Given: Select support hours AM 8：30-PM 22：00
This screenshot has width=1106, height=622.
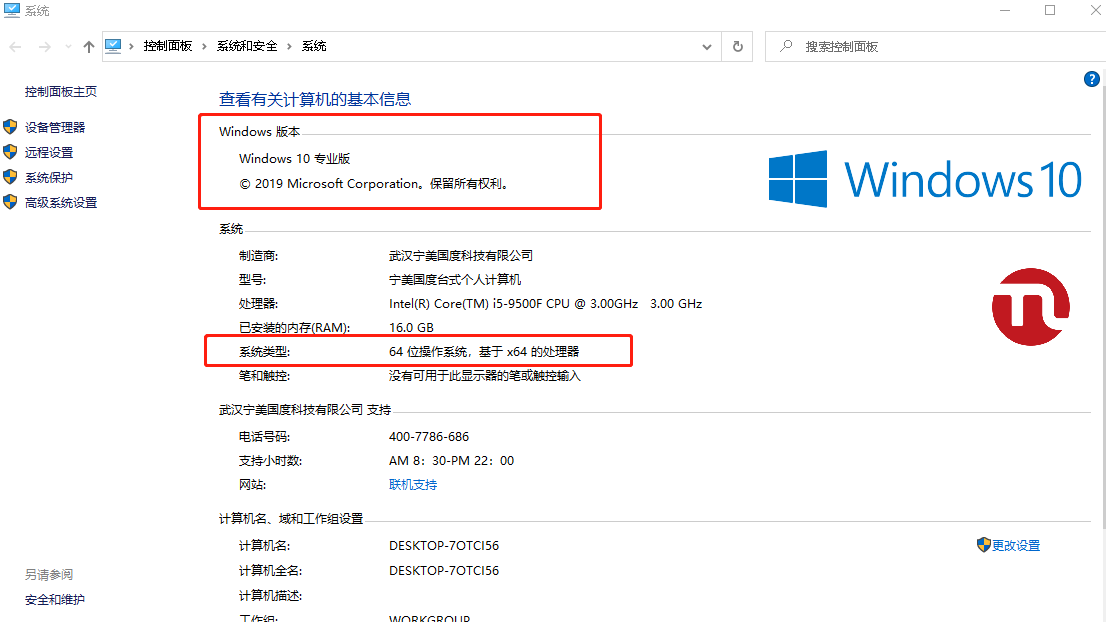Looking at the screenshot, I should point(451,461).
